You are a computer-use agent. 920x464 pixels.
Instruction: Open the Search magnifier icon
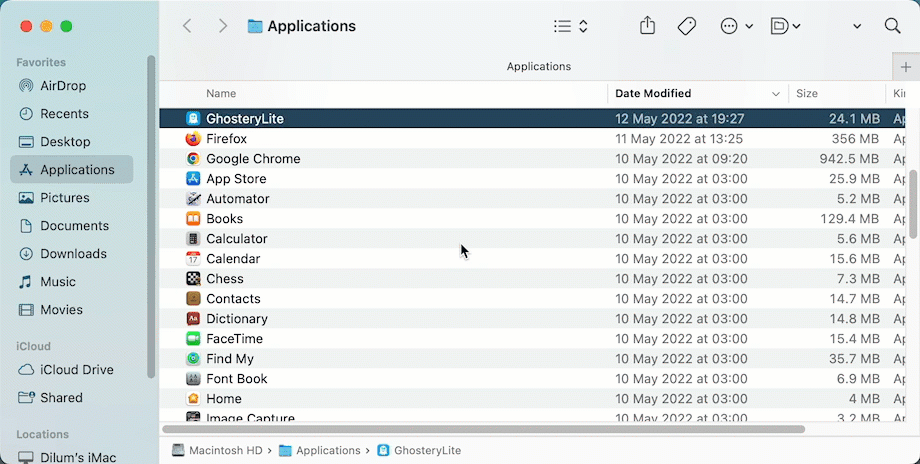tap(892, 26)
